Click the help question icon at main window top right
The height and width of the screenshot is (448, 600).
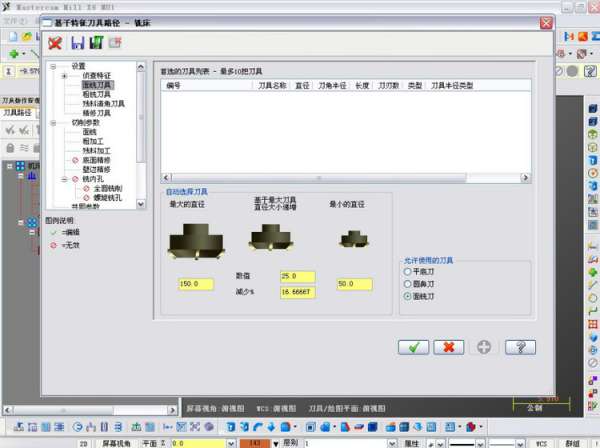tap(590, 71)
